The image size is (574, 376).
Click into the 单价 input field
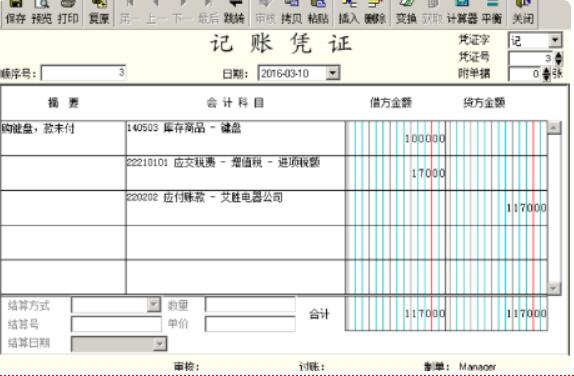click(250, 324)
